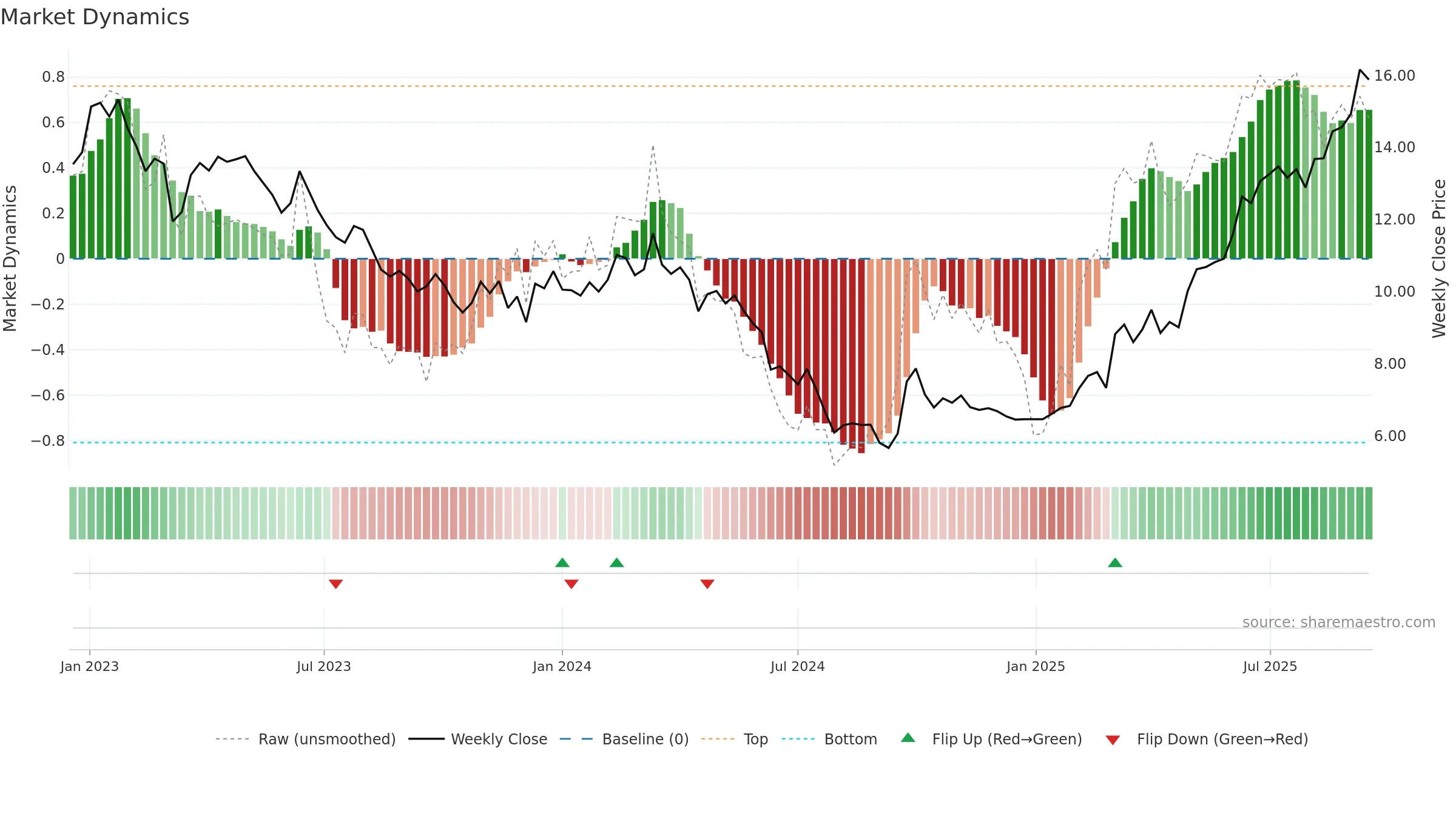Click the Jul 2023 x-axis label
The height and width of the screenshot is (819, 1456).
click(324, 666)
